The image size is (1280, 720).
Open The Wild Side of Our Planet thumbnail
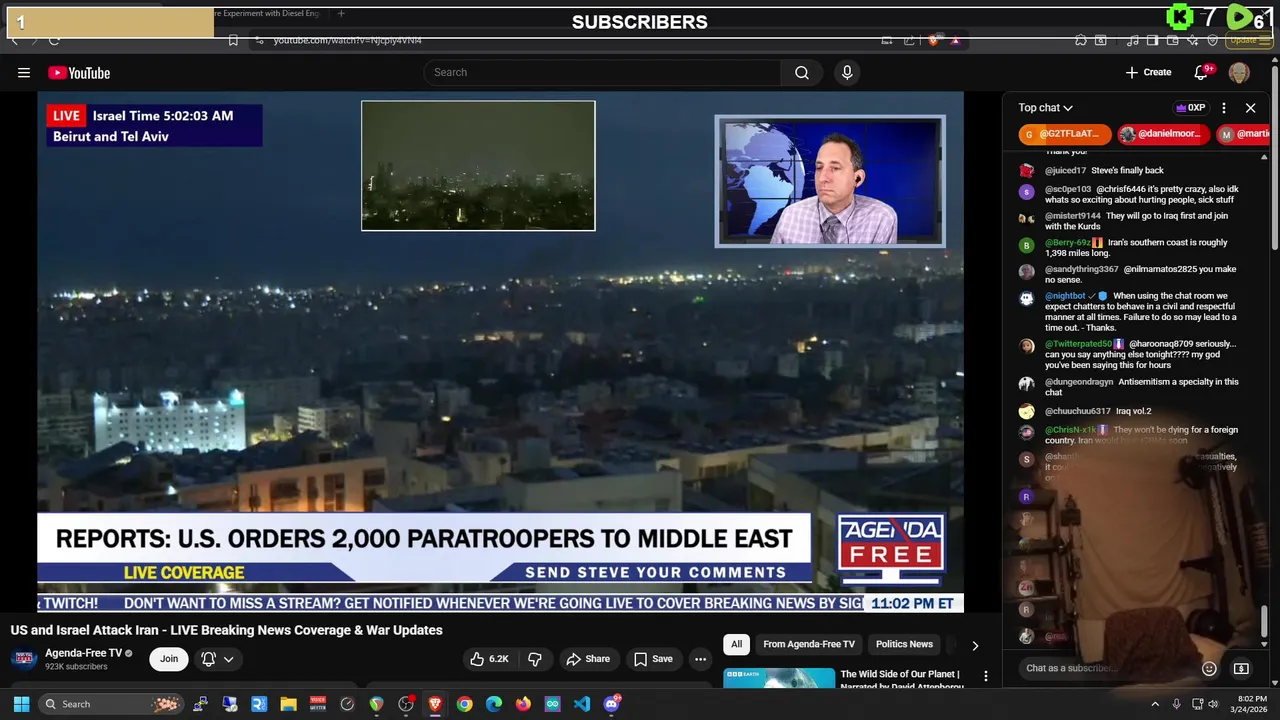[x=779, y=678]
